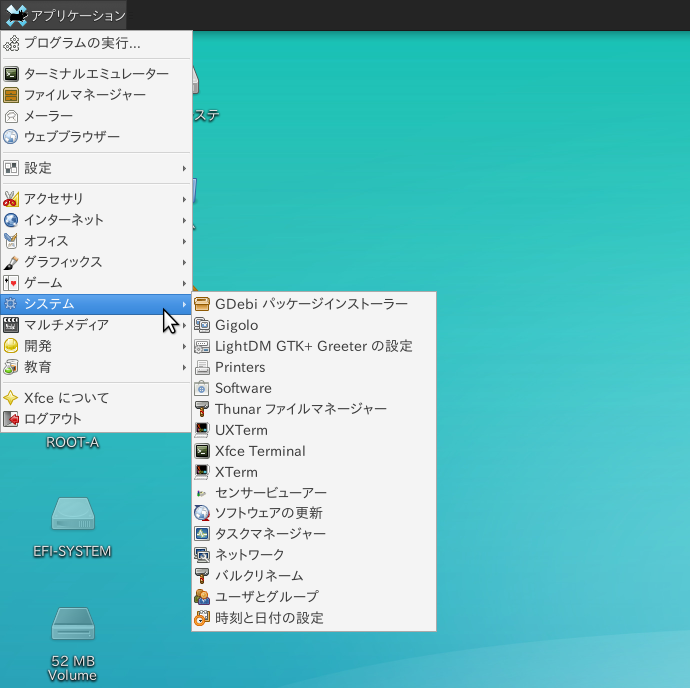
Task: Expand the 設定 submenu arrow
Action: [184, 168]
